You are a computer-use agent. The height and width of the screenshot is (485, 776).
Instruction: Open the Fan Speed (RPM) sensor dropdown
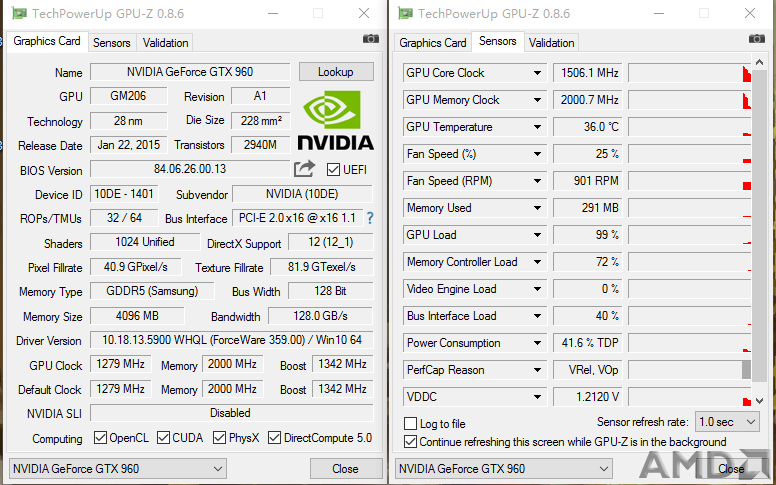[x=537, y=181]
